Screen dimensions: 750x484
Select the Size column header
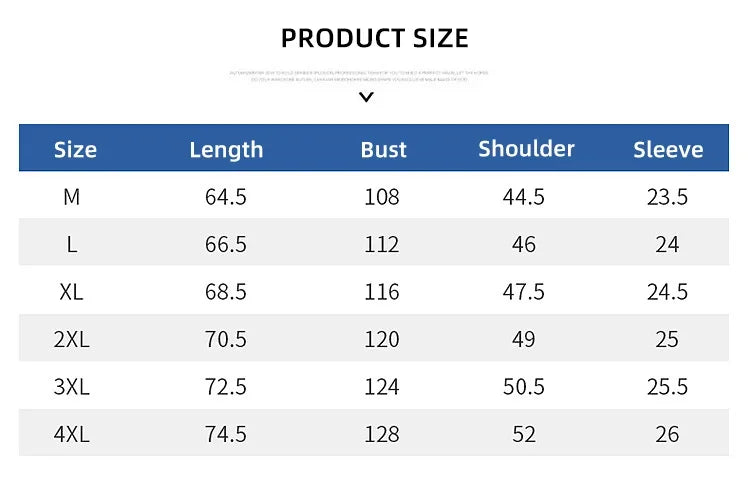(75, 150)
